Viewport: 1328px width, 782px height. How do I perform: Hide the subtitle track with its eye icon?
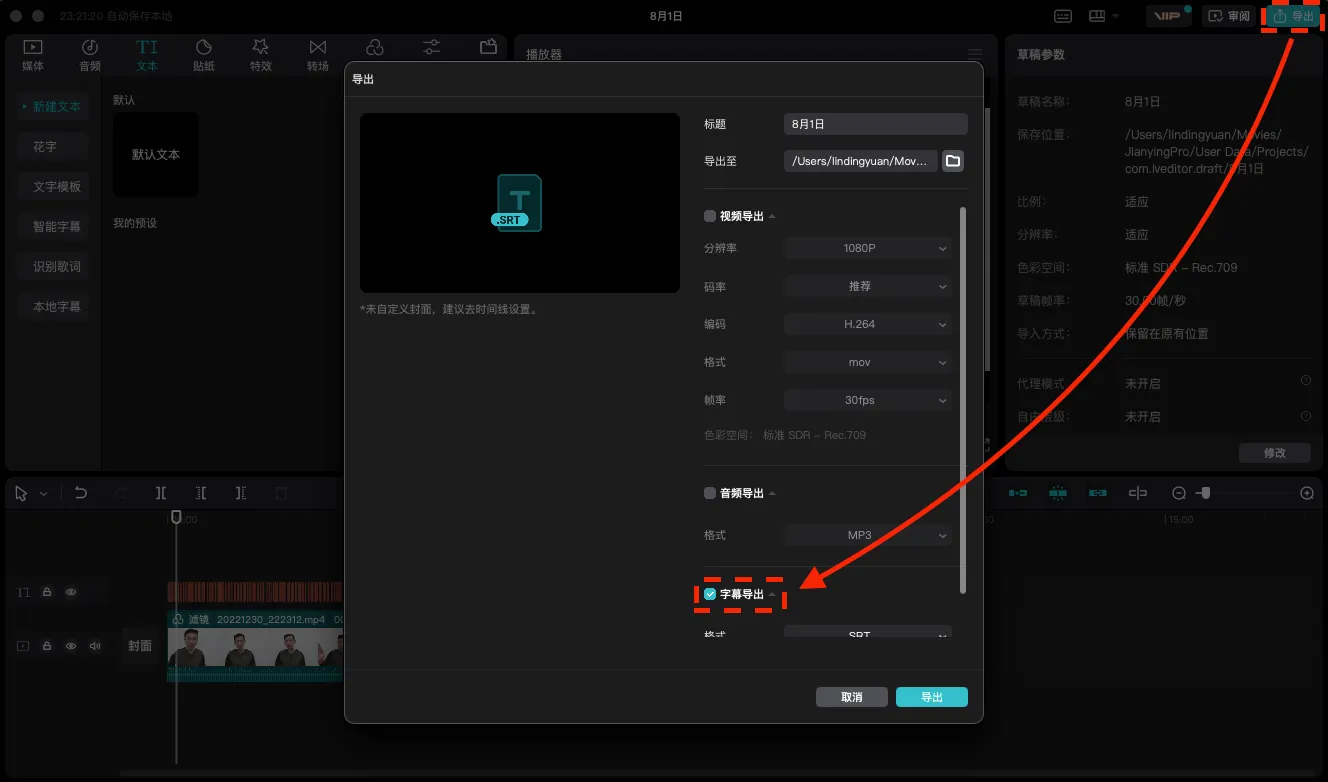click(71, 592)
